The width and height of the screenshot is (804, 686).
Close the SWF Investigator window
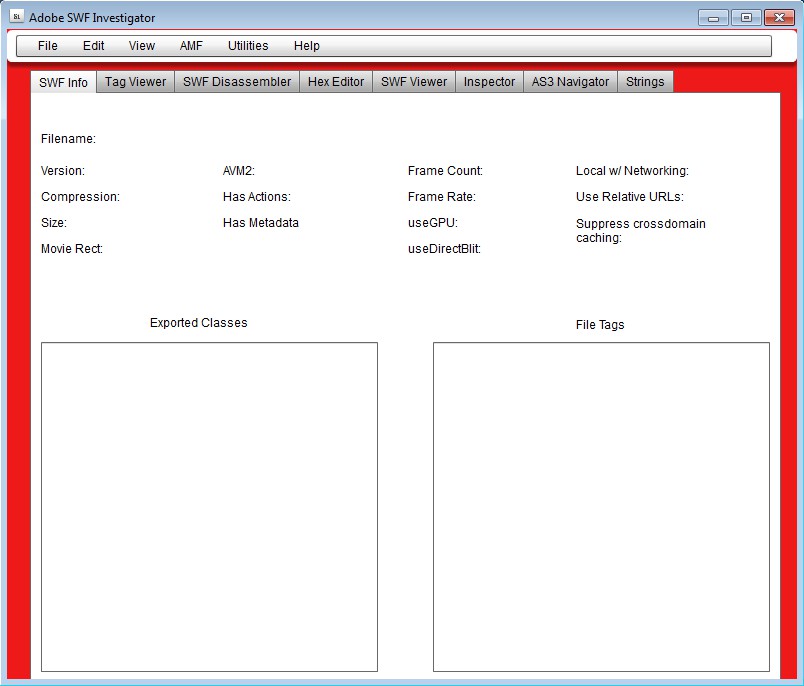pyautogui.click(x=779, y=18)
